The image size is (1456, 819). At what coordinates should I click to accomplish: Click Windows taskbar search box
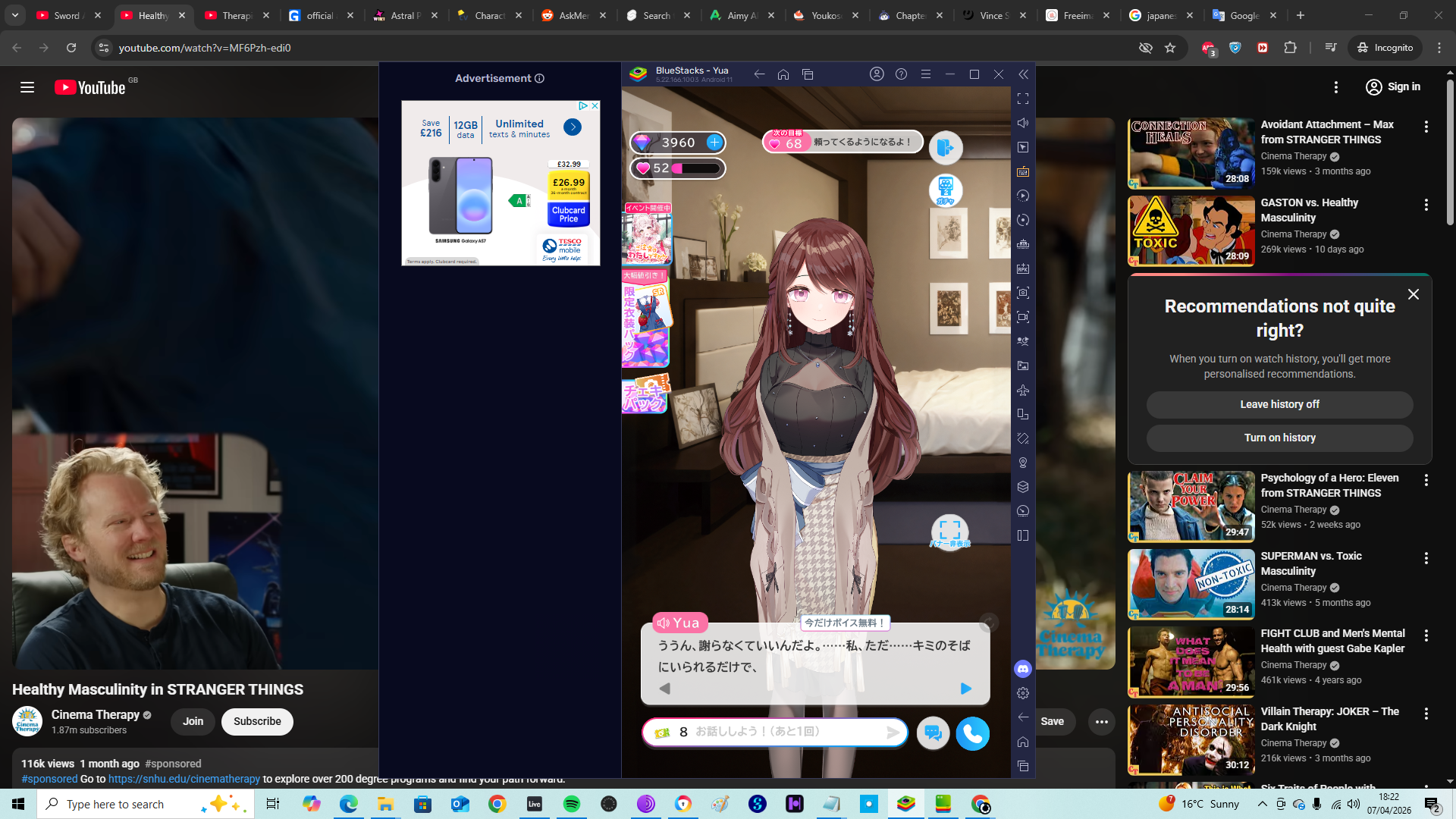pos(145,804)
